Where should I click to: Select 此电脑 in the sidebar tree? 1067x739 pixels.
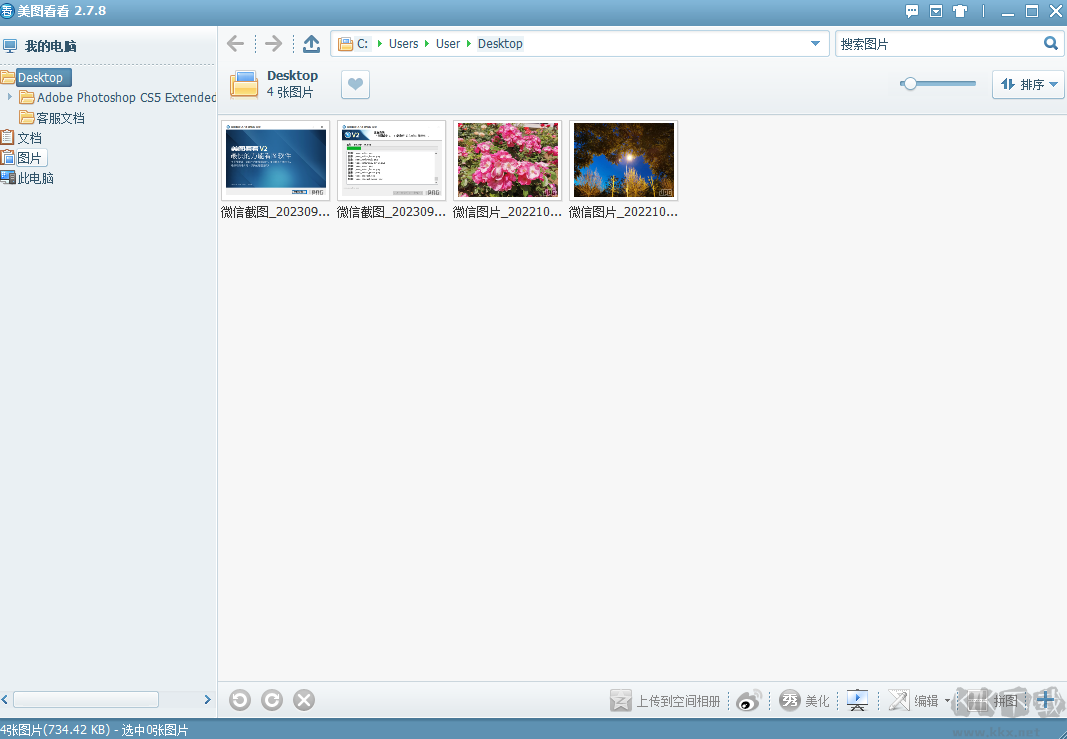coord(35,178)
